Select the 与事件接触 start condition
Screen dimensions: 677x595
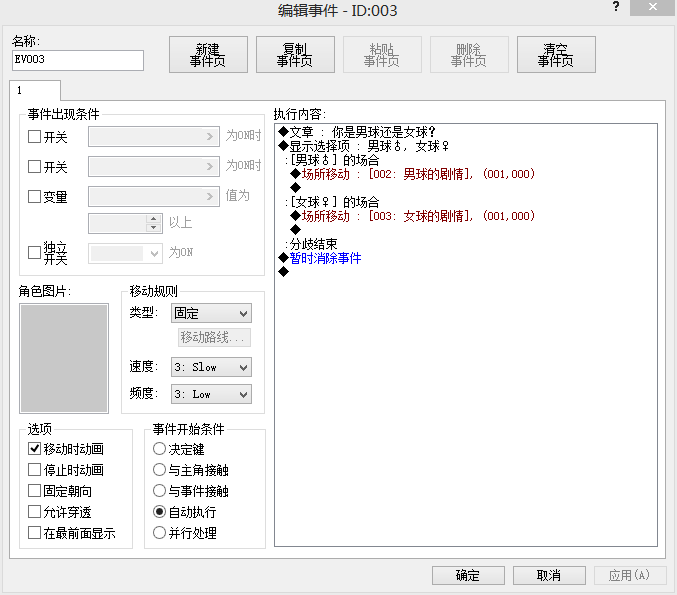[x=159, y=491]
